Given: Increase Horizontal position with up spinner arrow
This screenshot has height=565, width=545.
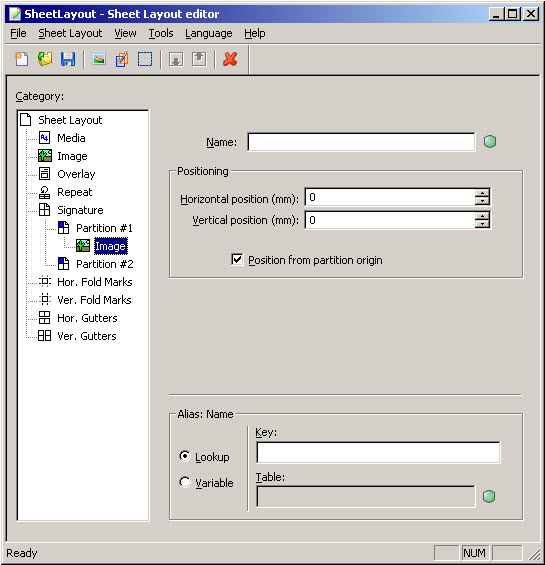Looking at the screenshot, I should tap(482, 193).
